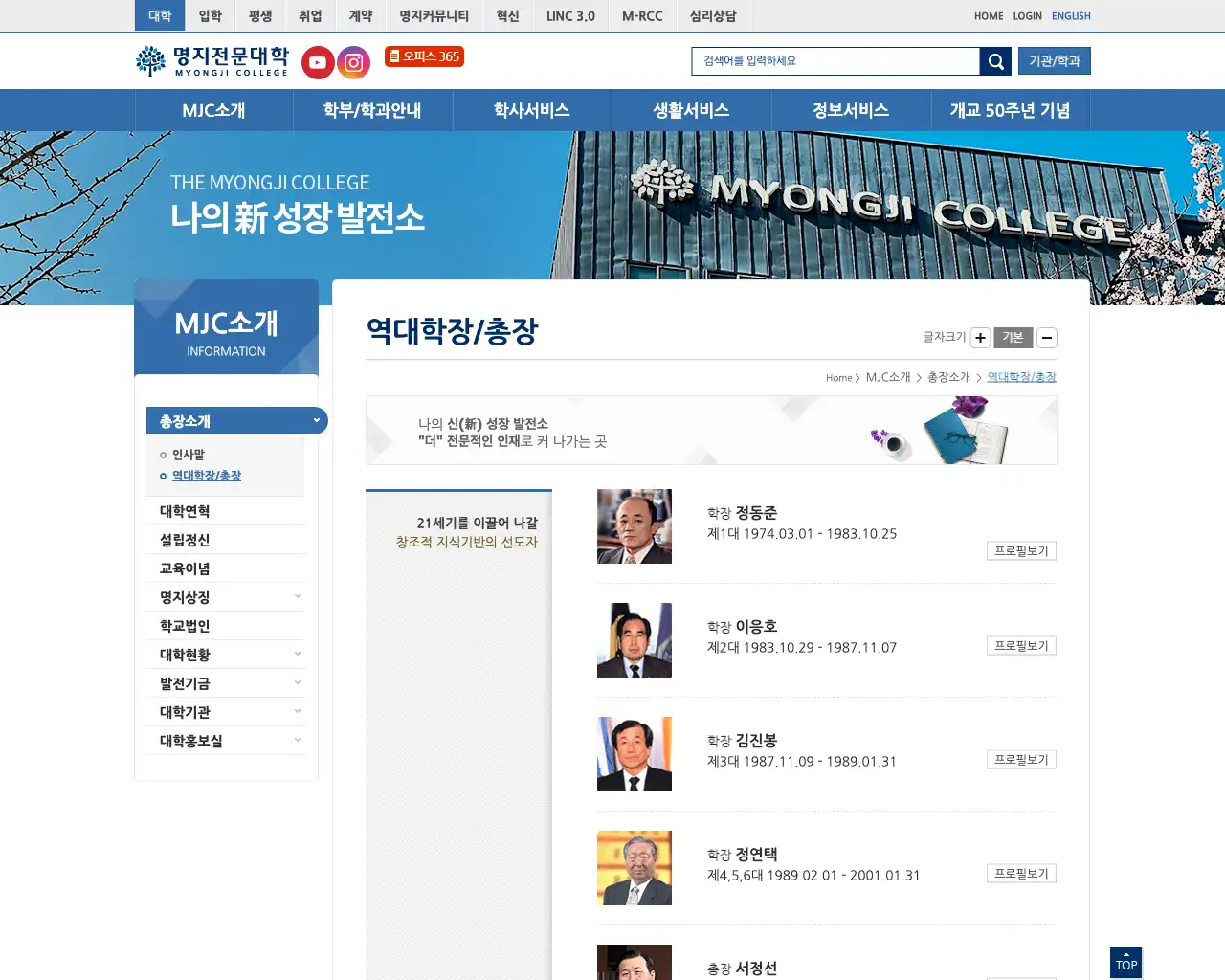Click 정연택 portrait photo

point(635,868)
